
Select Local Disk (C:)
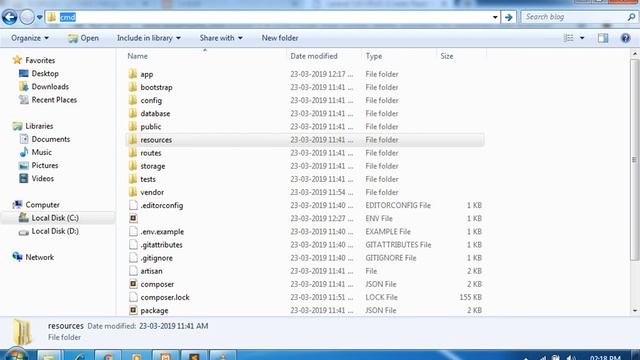[x=55, y=218]
